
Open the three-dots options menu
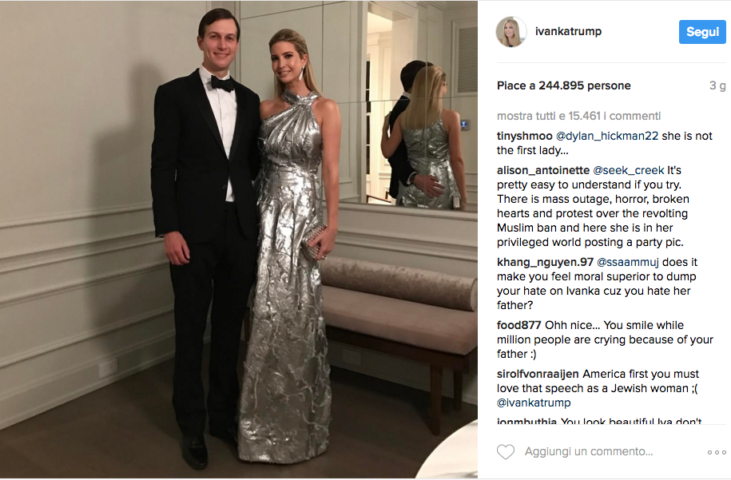[717, 452]
